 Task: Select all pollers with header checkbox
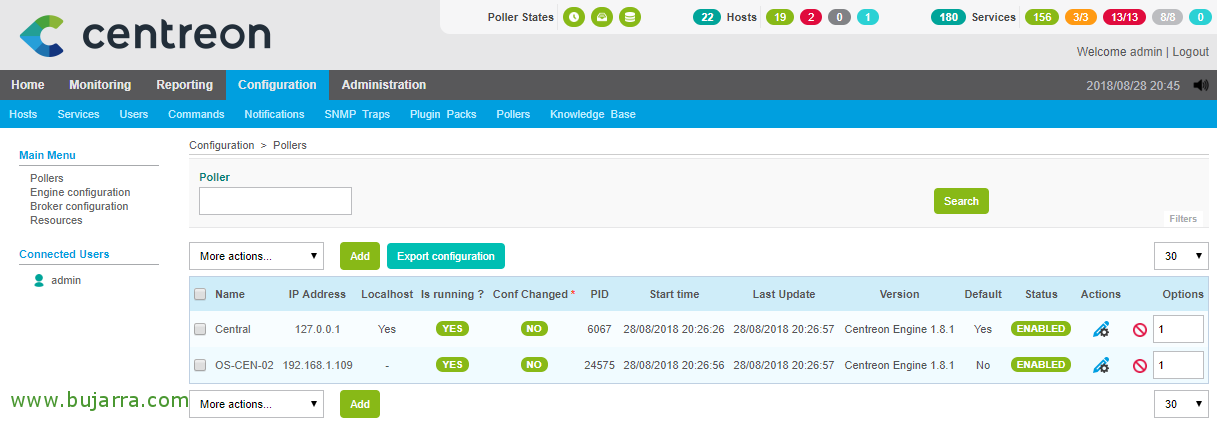(200, 294)
